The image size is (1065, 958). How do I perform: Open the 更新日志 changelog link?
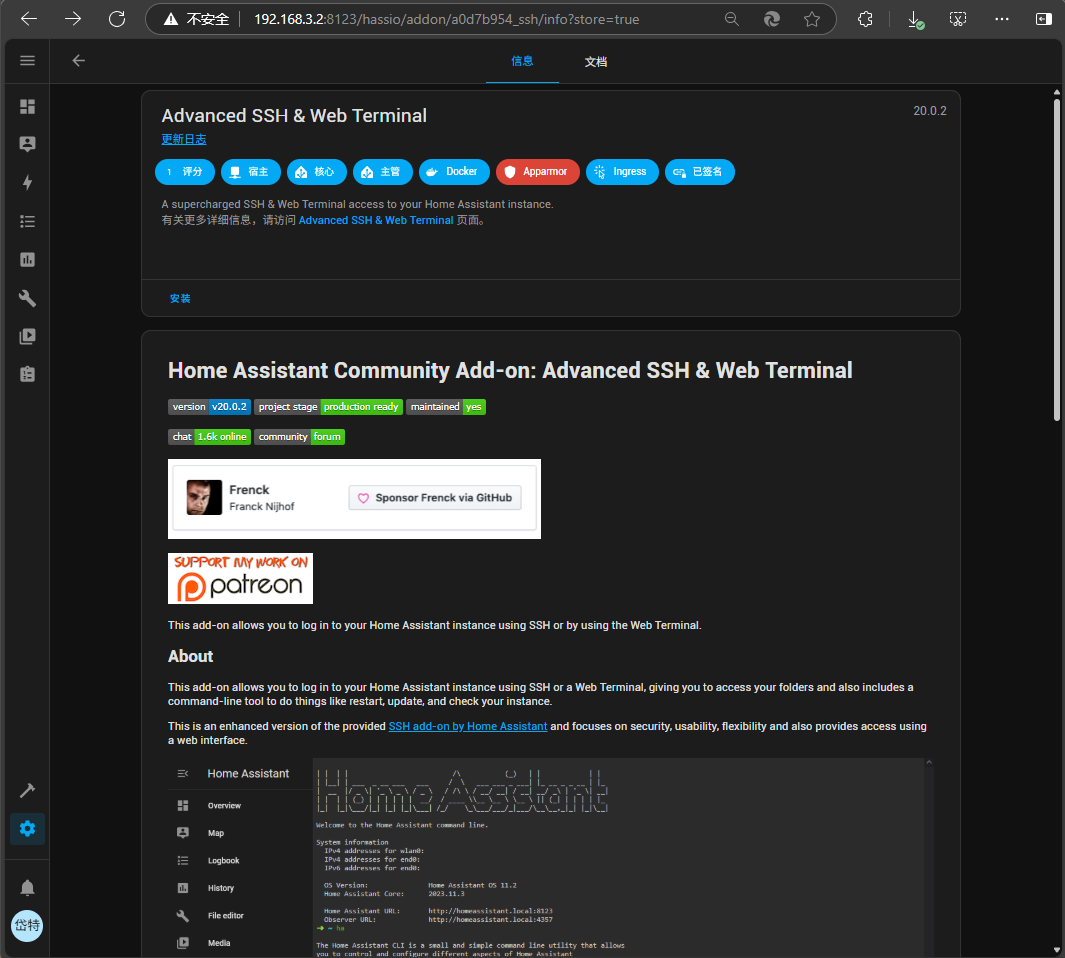[x=184, y=139]
